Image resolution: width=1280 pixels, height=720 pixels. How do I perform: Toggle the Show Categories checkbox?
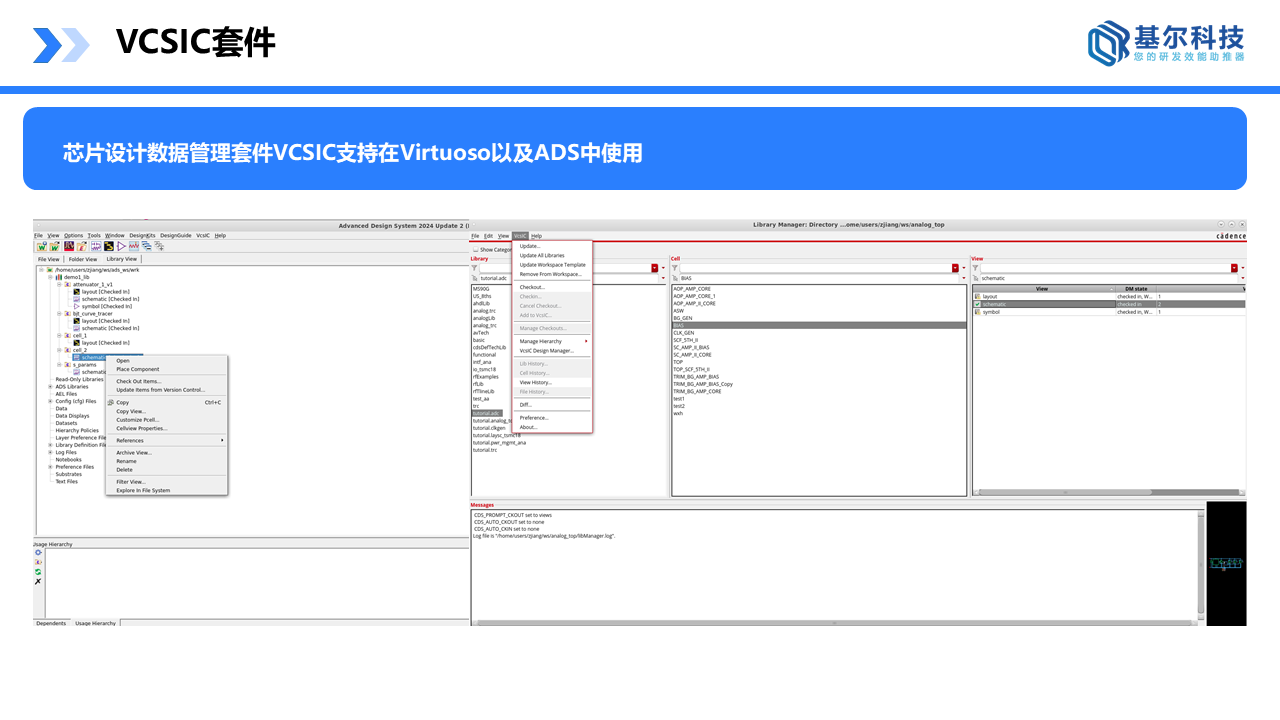coord(475,249)
